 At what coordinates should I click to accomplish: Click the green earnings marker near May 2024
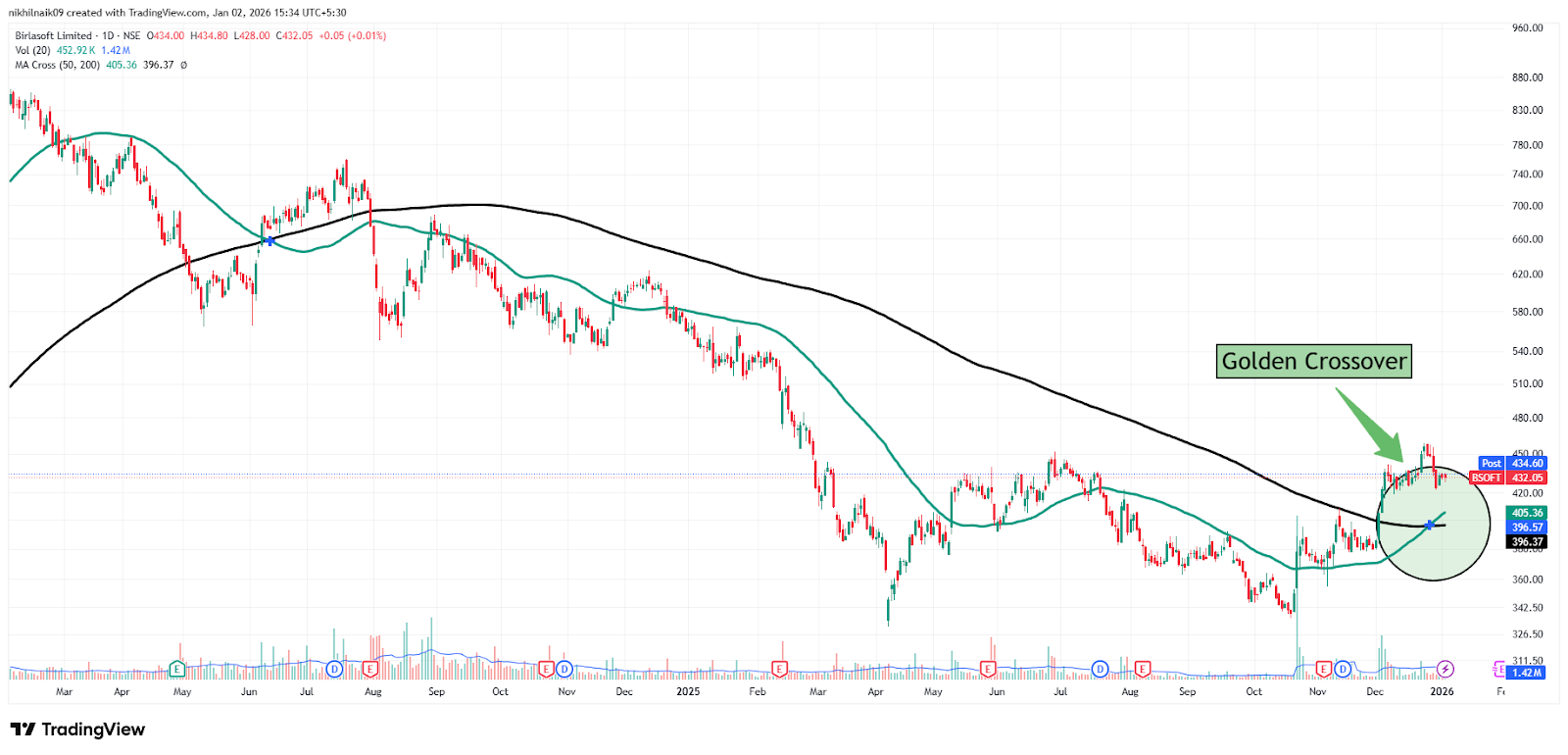177,669
